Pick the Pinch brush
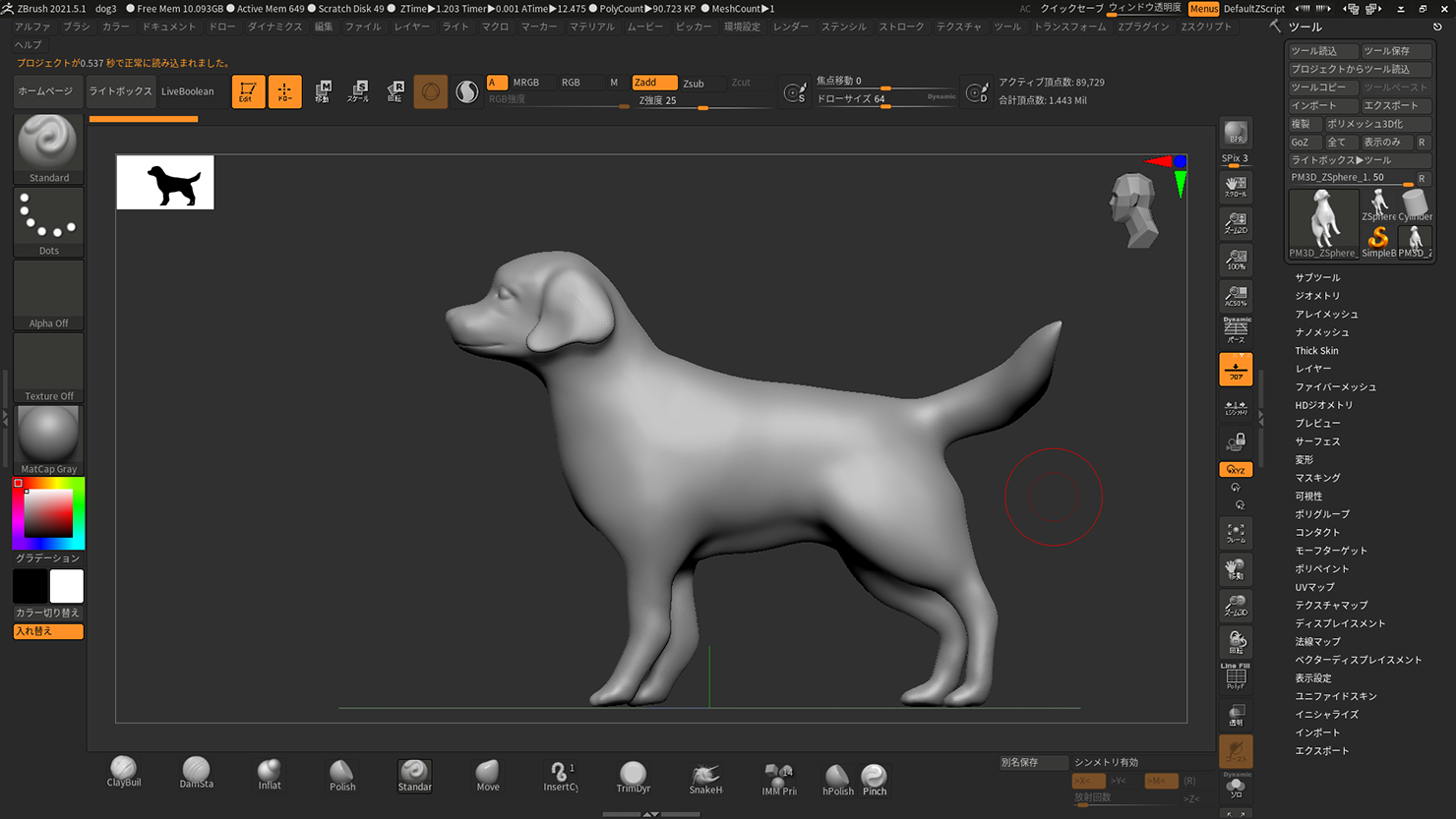This screenshot has height=819, width=1456. pos(874,778)
